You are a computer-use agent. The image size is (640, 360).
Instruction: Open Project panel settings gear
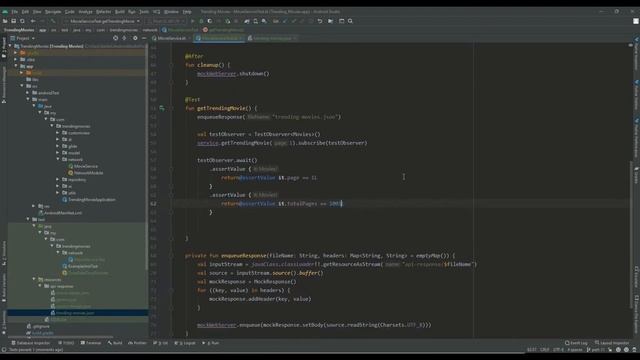[135, 38]
